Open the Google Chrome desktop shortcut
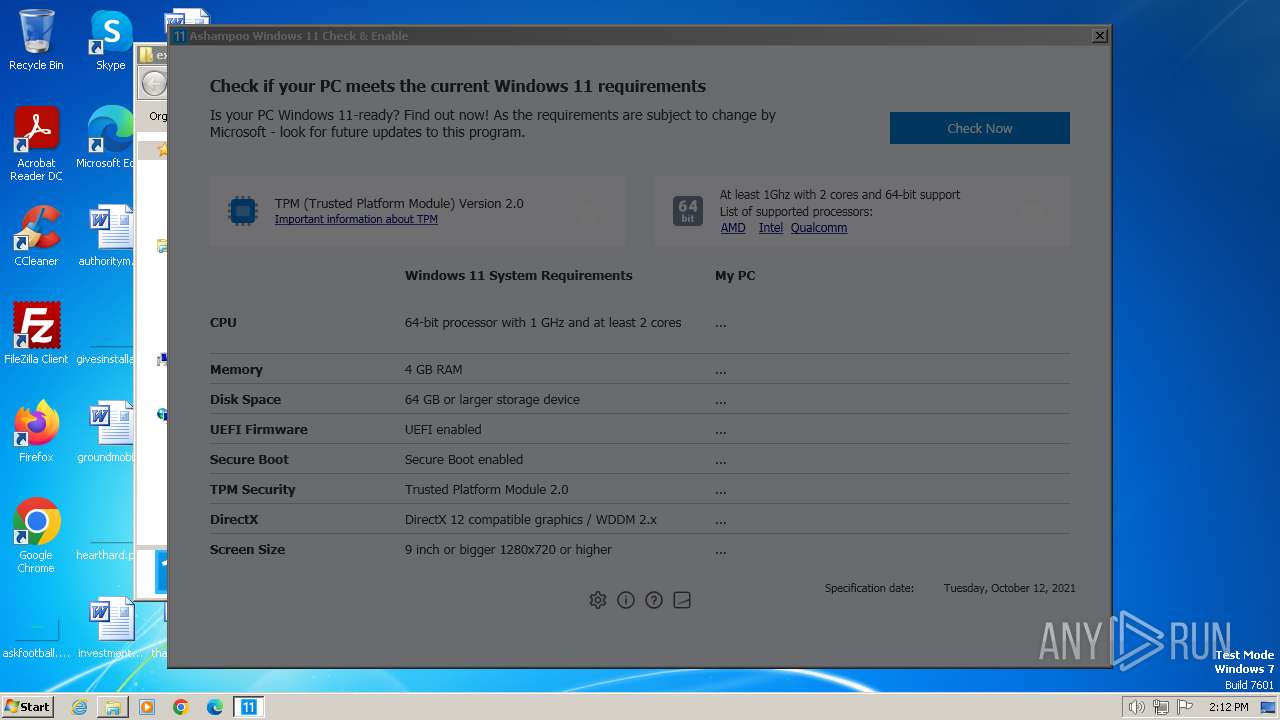 pos(36,536)
